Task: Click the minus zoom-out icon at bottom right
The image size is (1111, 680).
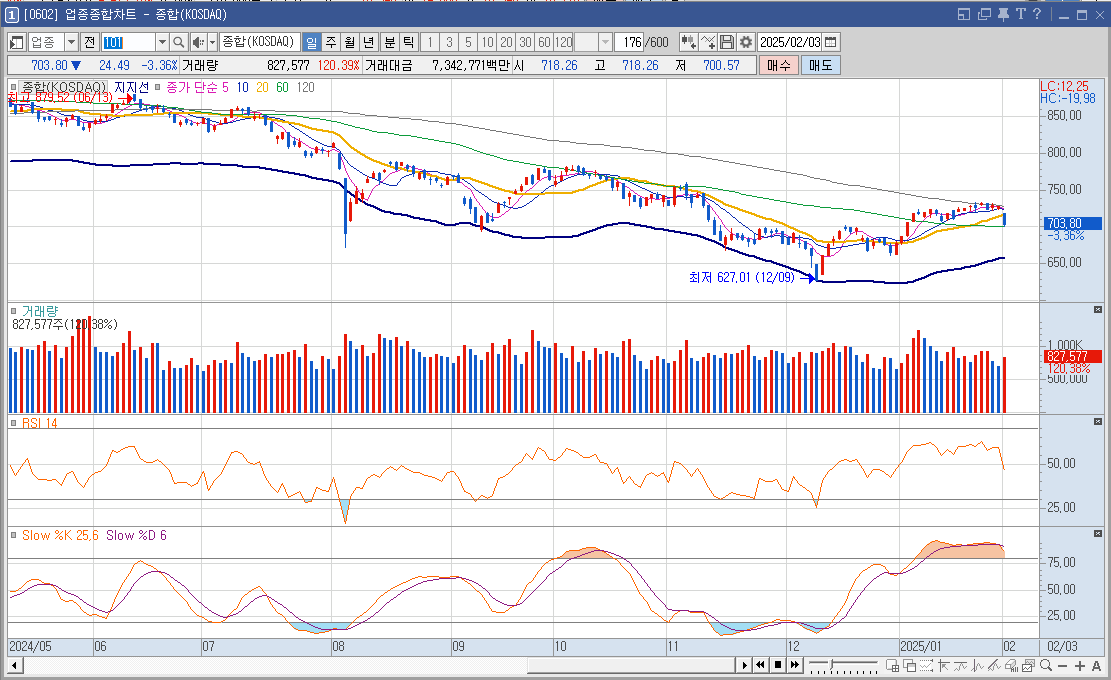Action: [1062, 666]
